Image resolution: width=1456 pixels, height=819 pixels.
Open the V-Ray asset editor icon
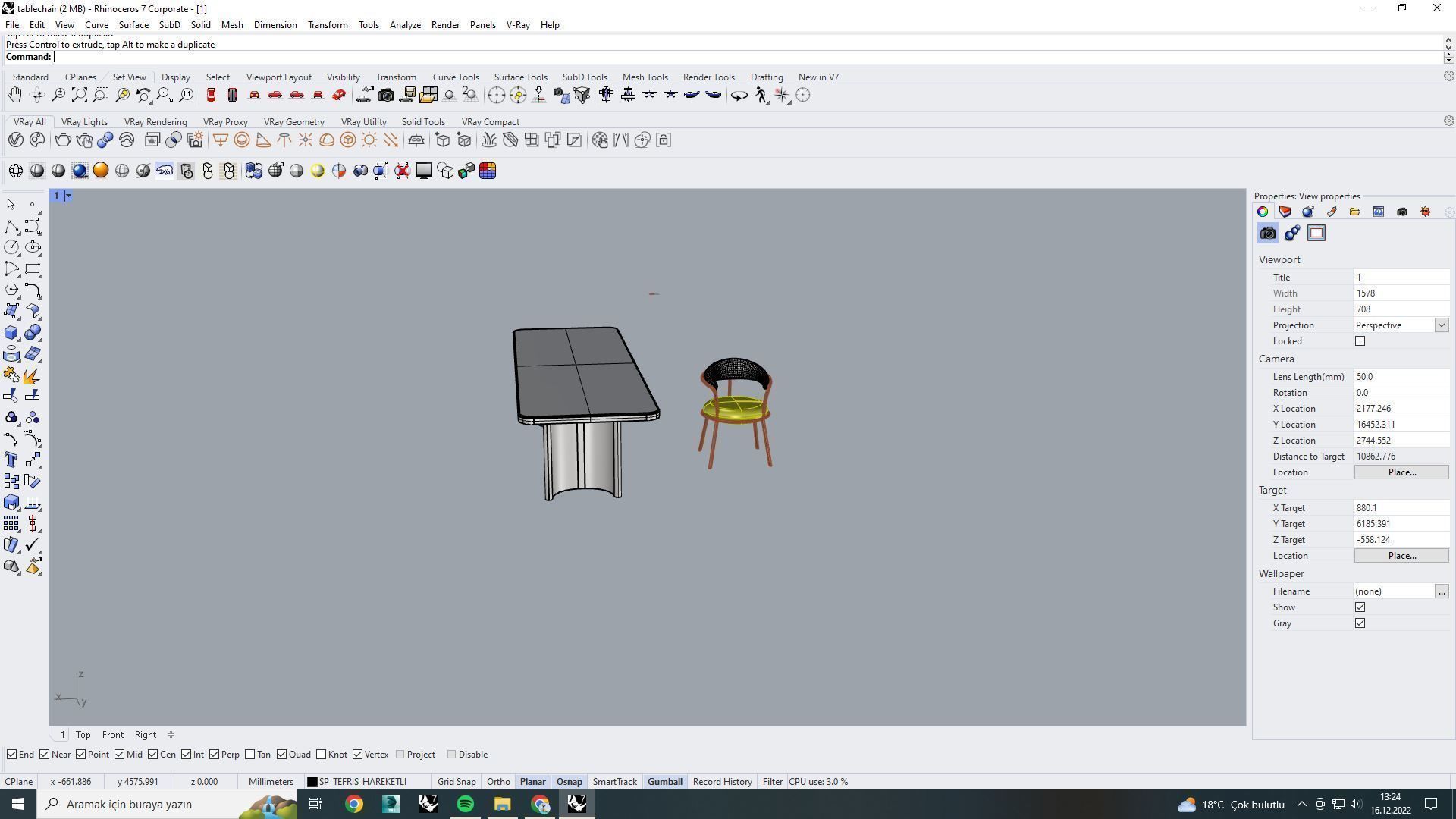pyautogui.click(x=15, y=140)
